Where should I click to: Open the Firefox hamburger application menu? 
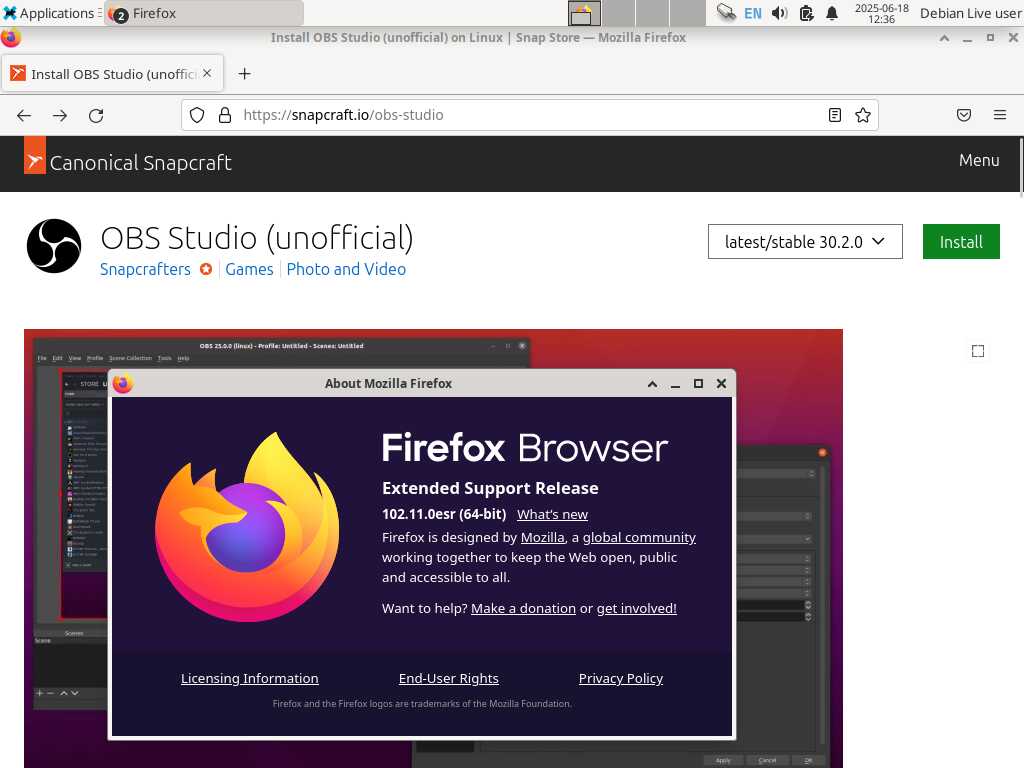(x=1000, y=116)
